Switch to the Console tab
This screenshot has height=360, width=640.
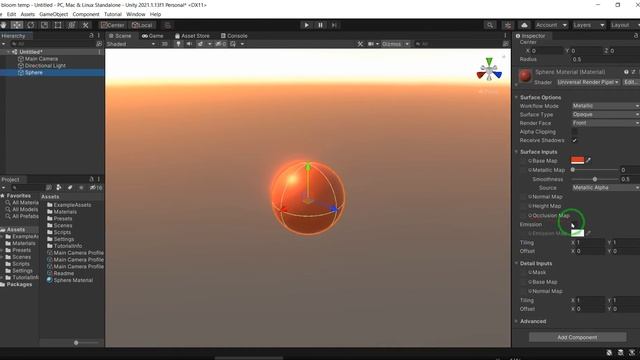[x=234, y=36]
